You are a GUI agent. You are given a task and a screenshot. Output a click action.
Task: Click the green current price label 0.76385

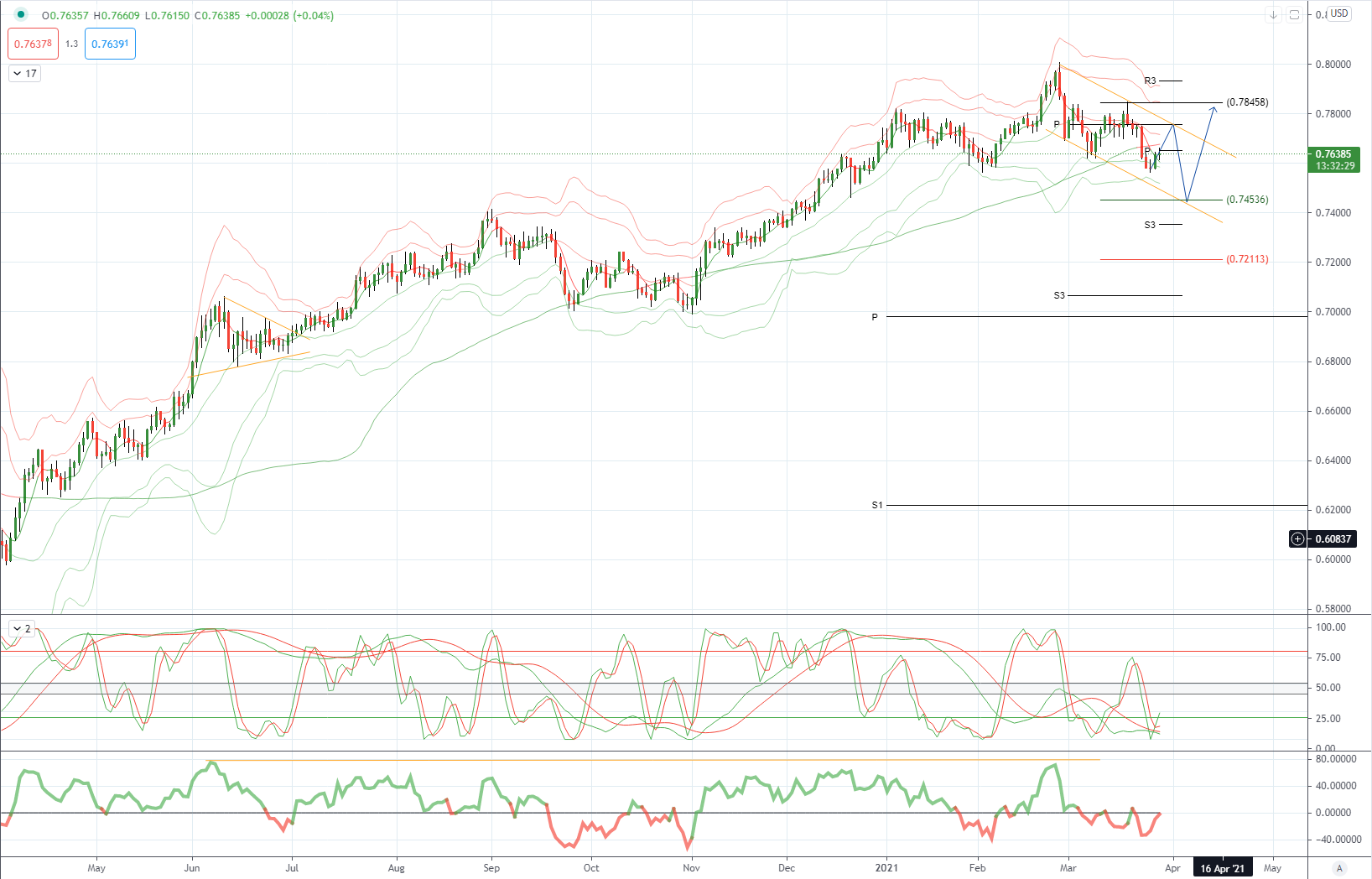tap(1333, 154)
